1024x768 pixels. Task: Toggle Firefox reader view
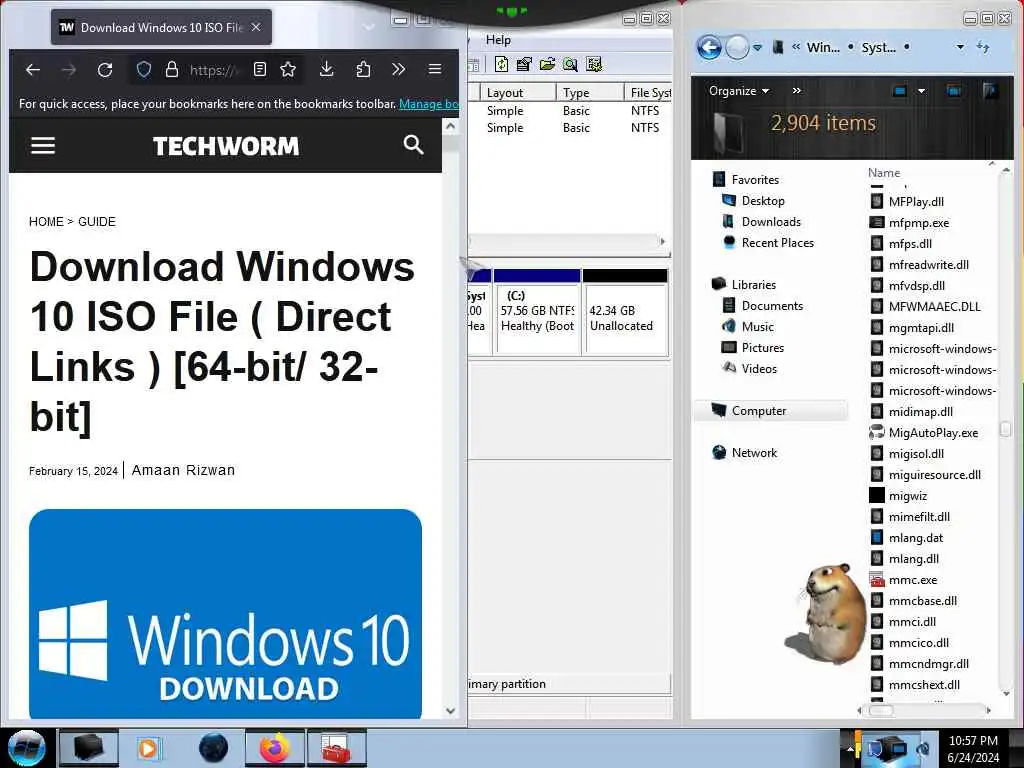[259, 69]
